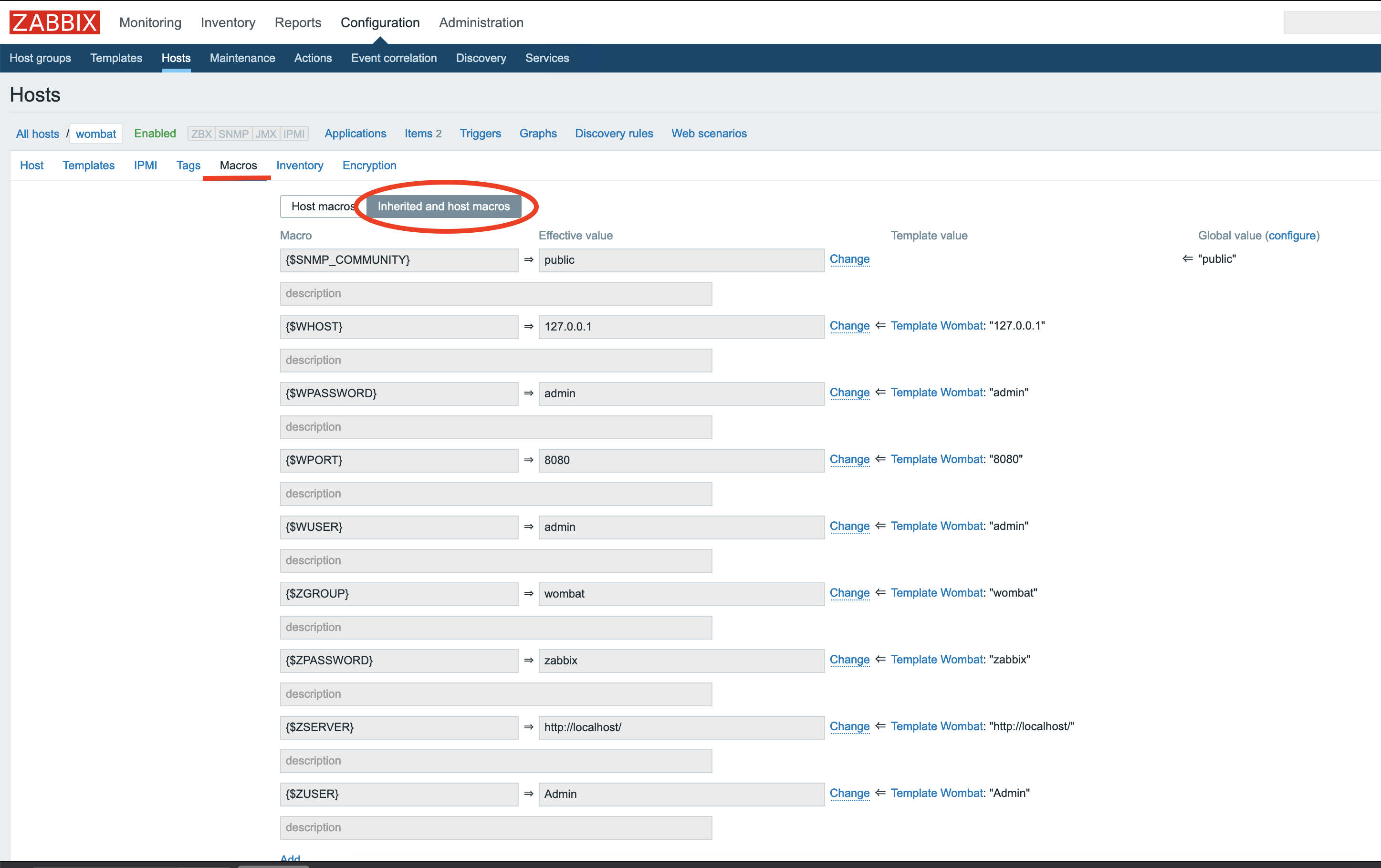Switch to the Tags tab
This screenshot has width=1381, height=868.
(188, 165)
